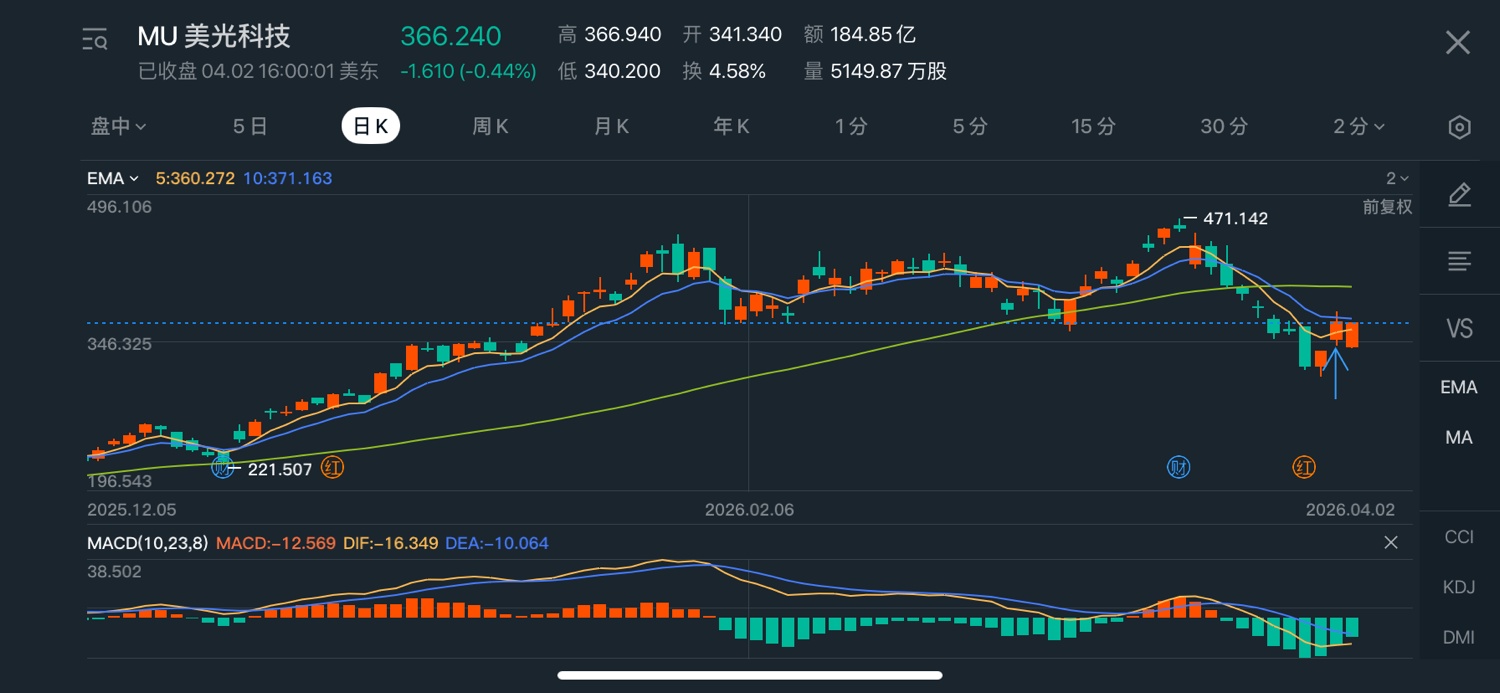Tap the 前复权 adjustment button
1500x693 pixels.
click(x=1387, y=207)
